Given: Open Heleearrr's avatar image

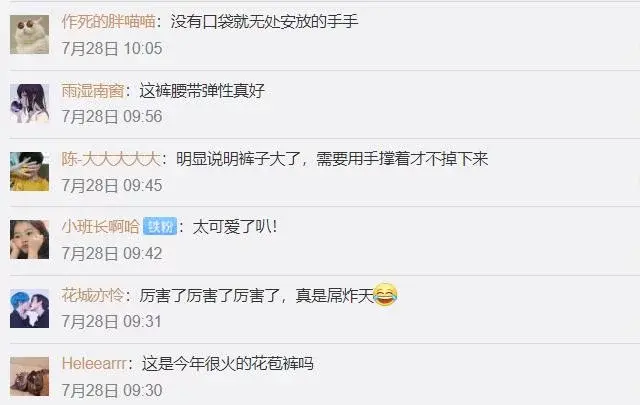Looking at the screenshot, I should (29, 376).
